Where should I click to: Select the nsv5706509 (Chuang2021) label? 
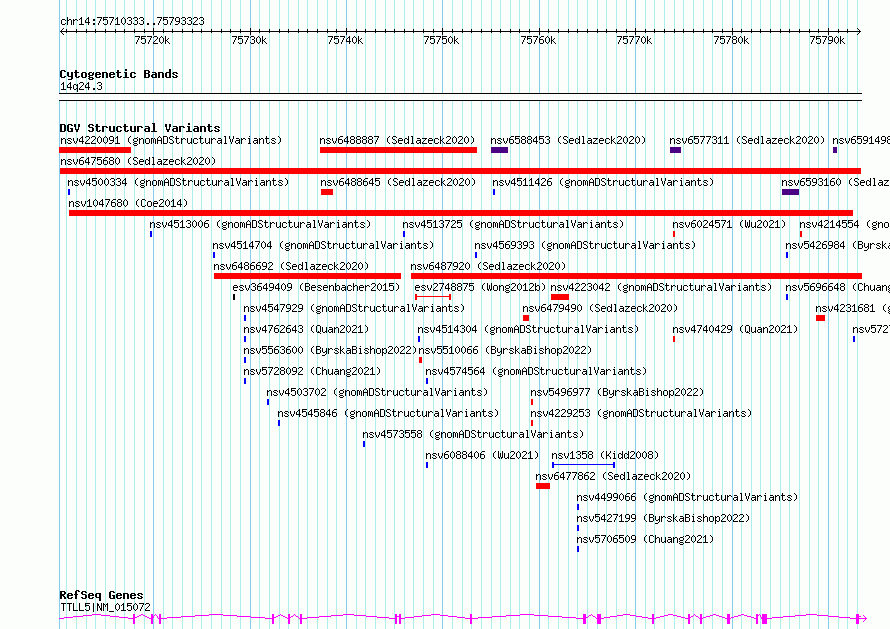645,539
